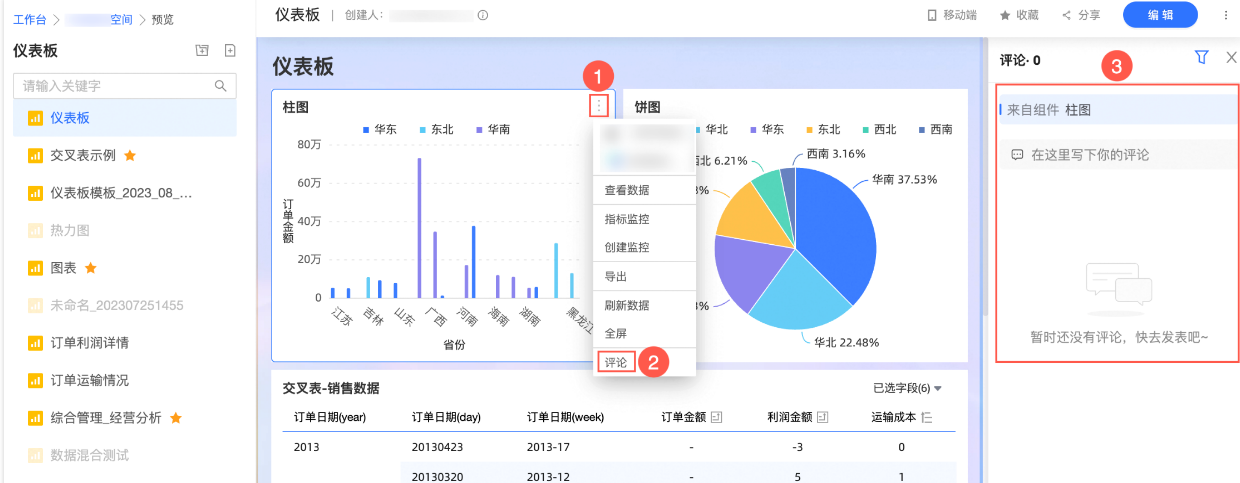1240x483 pixels.
Task: Click the creator info icon
Action: pyautogui.click(x=483, y=16)
